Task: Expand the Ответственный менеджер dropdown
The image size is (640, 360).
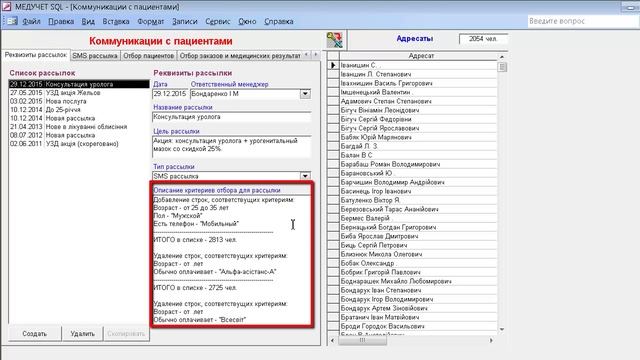Action: [x=305, y=94]
